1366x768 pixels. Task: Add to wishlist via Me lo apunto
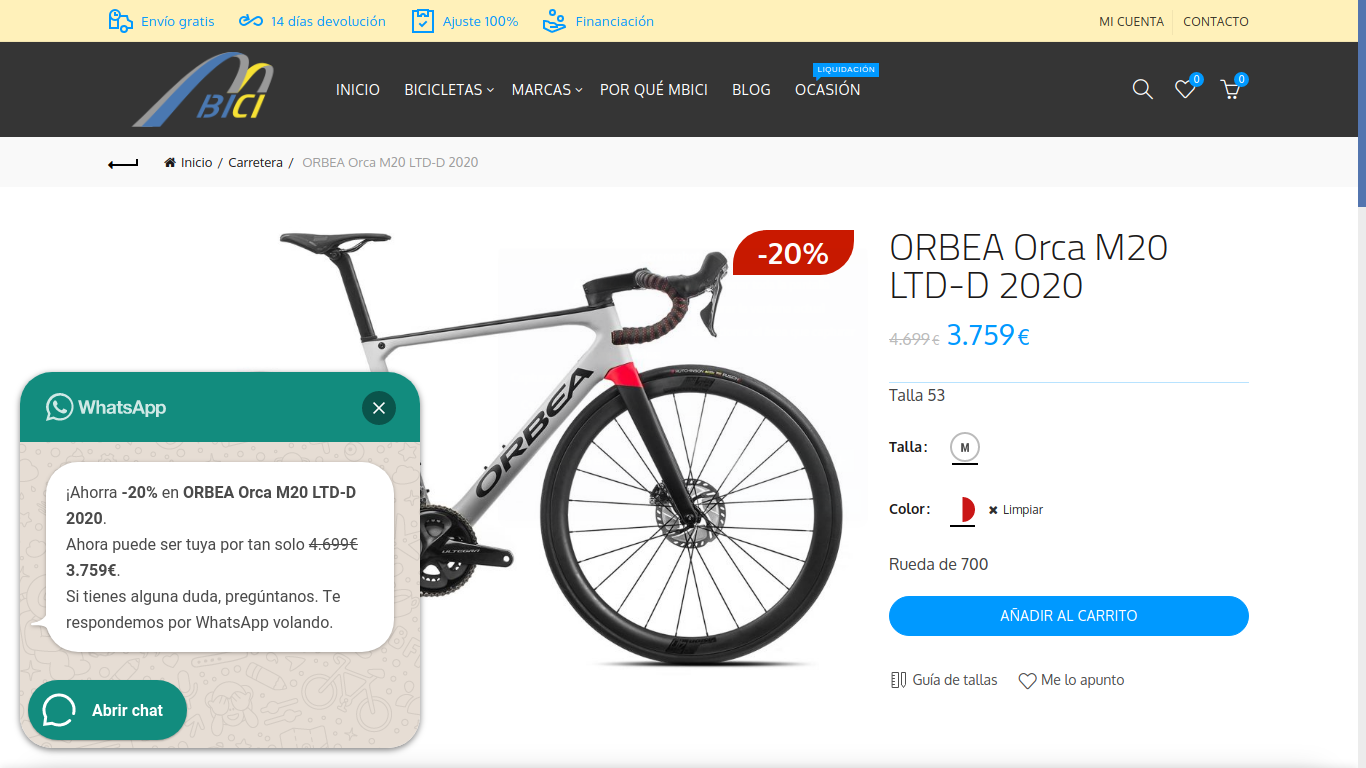[1071, 680]
